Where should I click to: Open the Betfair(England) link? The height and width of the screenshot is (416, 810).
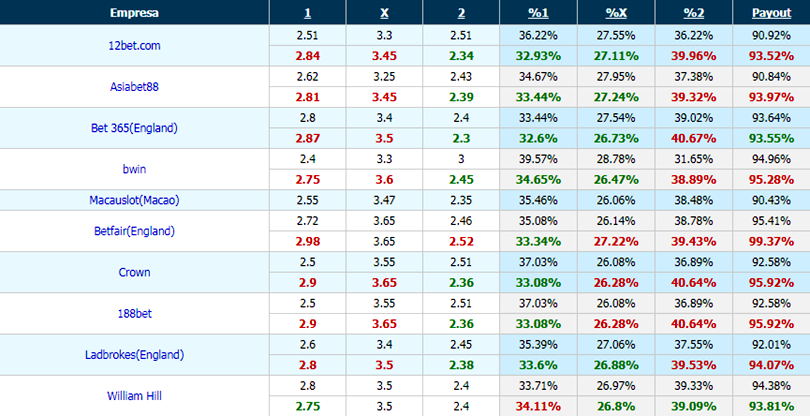click(134, 231)
